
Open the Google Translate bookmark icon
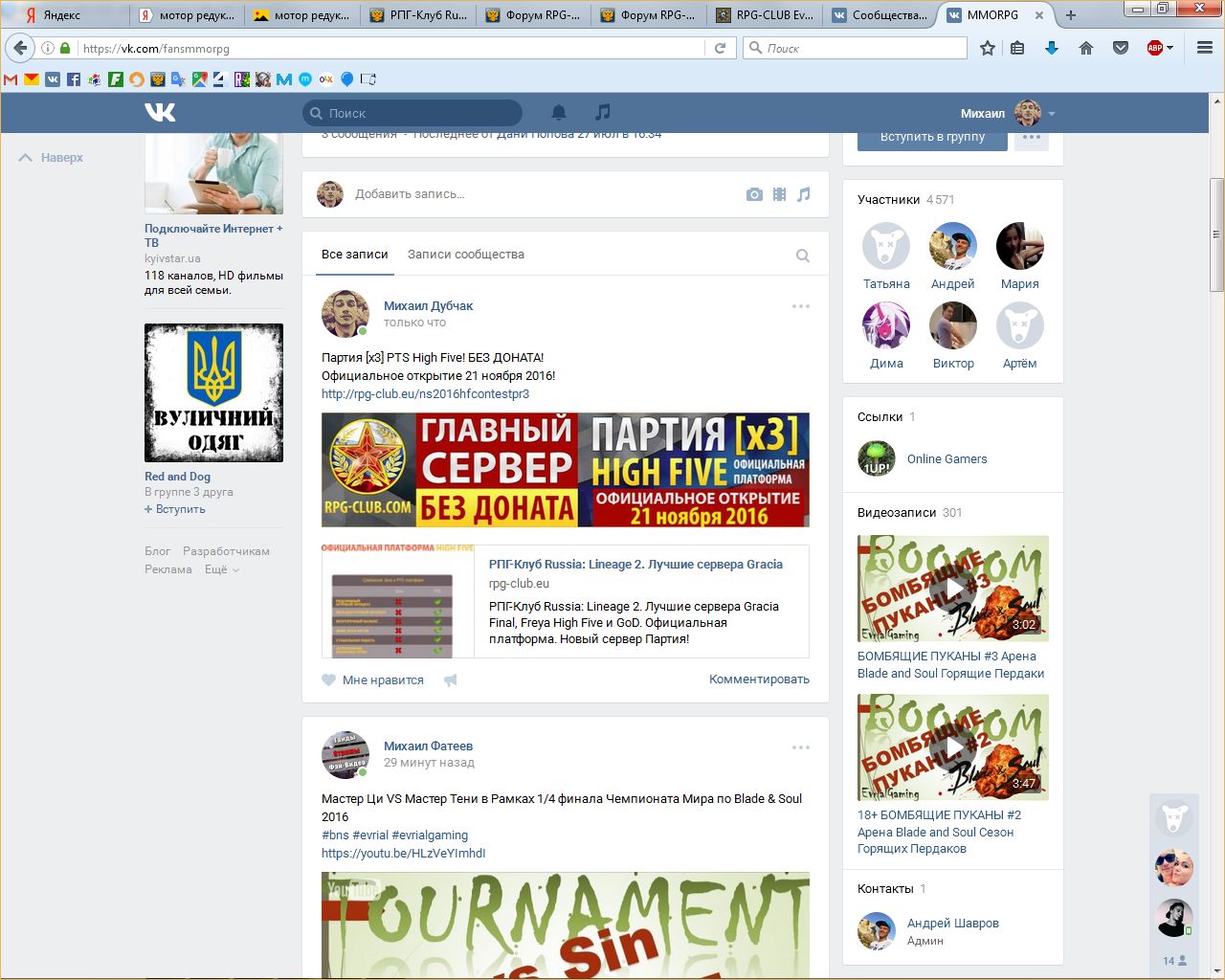[178, 79]
